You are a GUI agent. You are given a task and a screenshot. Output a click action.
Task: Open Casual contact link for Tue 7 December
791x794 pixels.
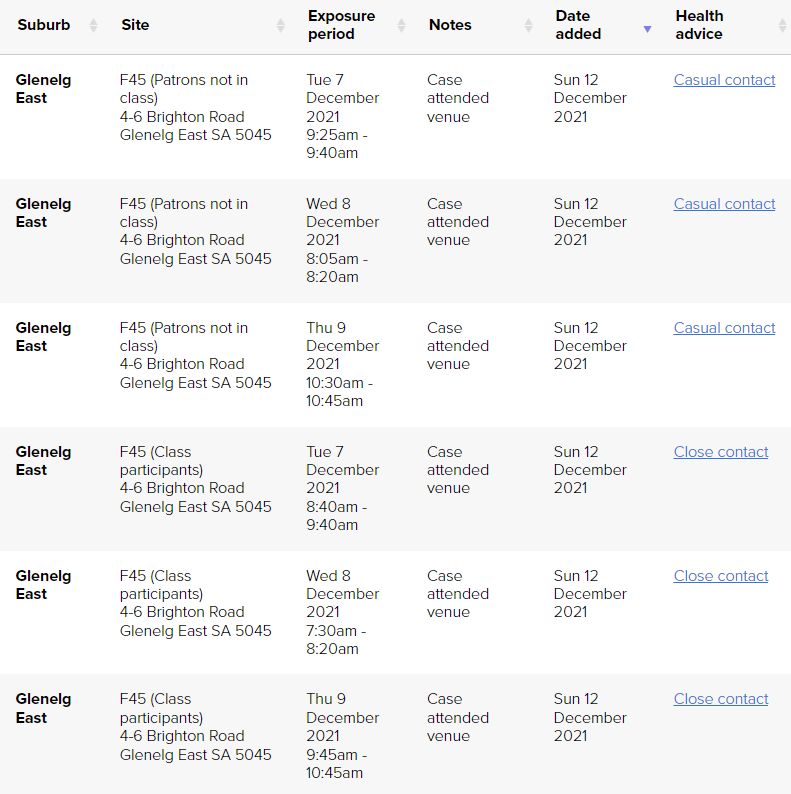[x=724, y=80]
